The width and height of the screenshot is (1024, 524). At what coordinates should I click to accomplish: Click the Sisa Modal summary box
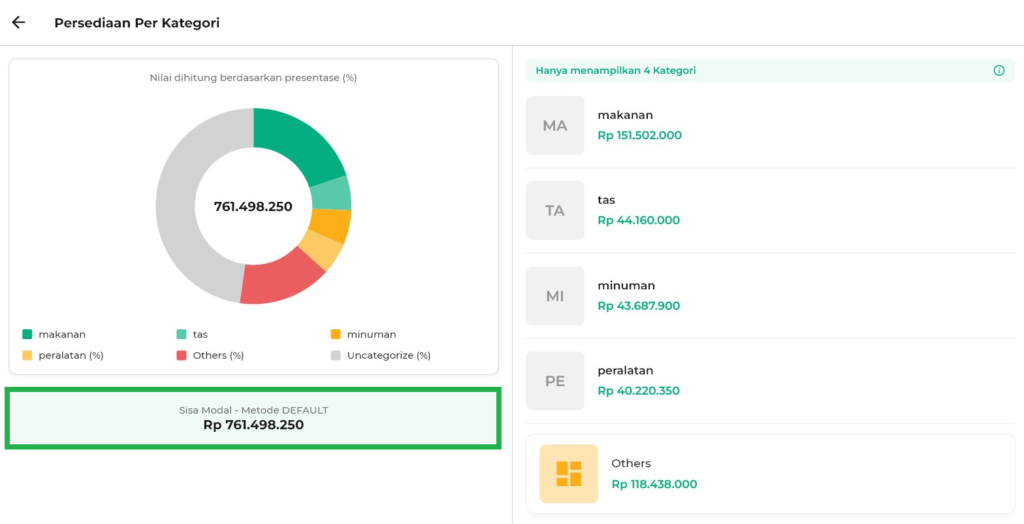253,418
